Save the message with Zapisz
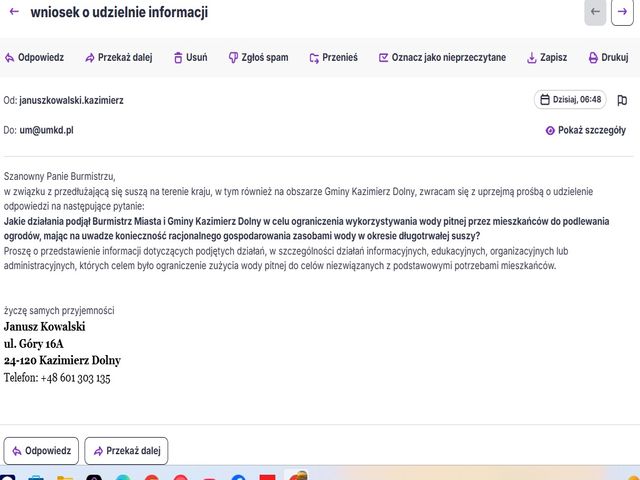Image resolution: width=640 pixels, height=480 pixels. 547,58
